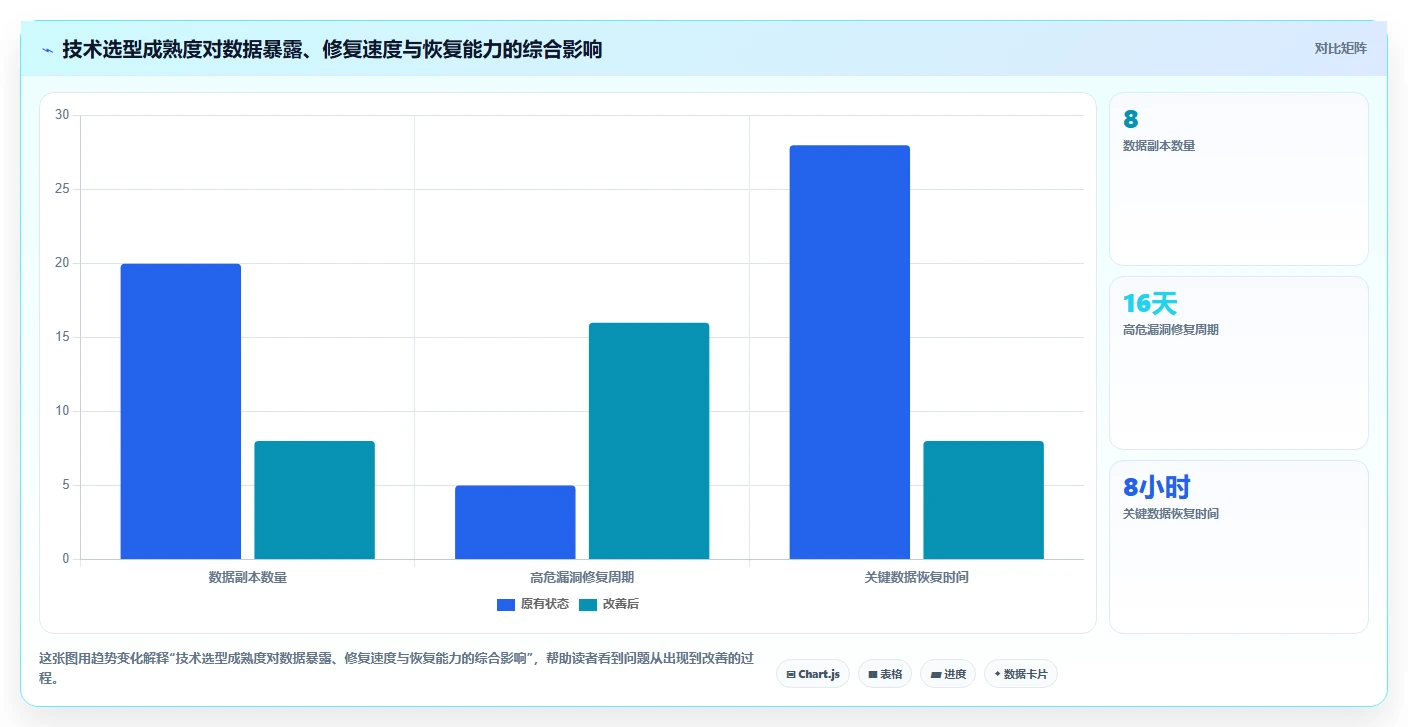Click the y-axis tick label 10
This screenshot has width=1408, height=727.
click(x=62, y=411)
